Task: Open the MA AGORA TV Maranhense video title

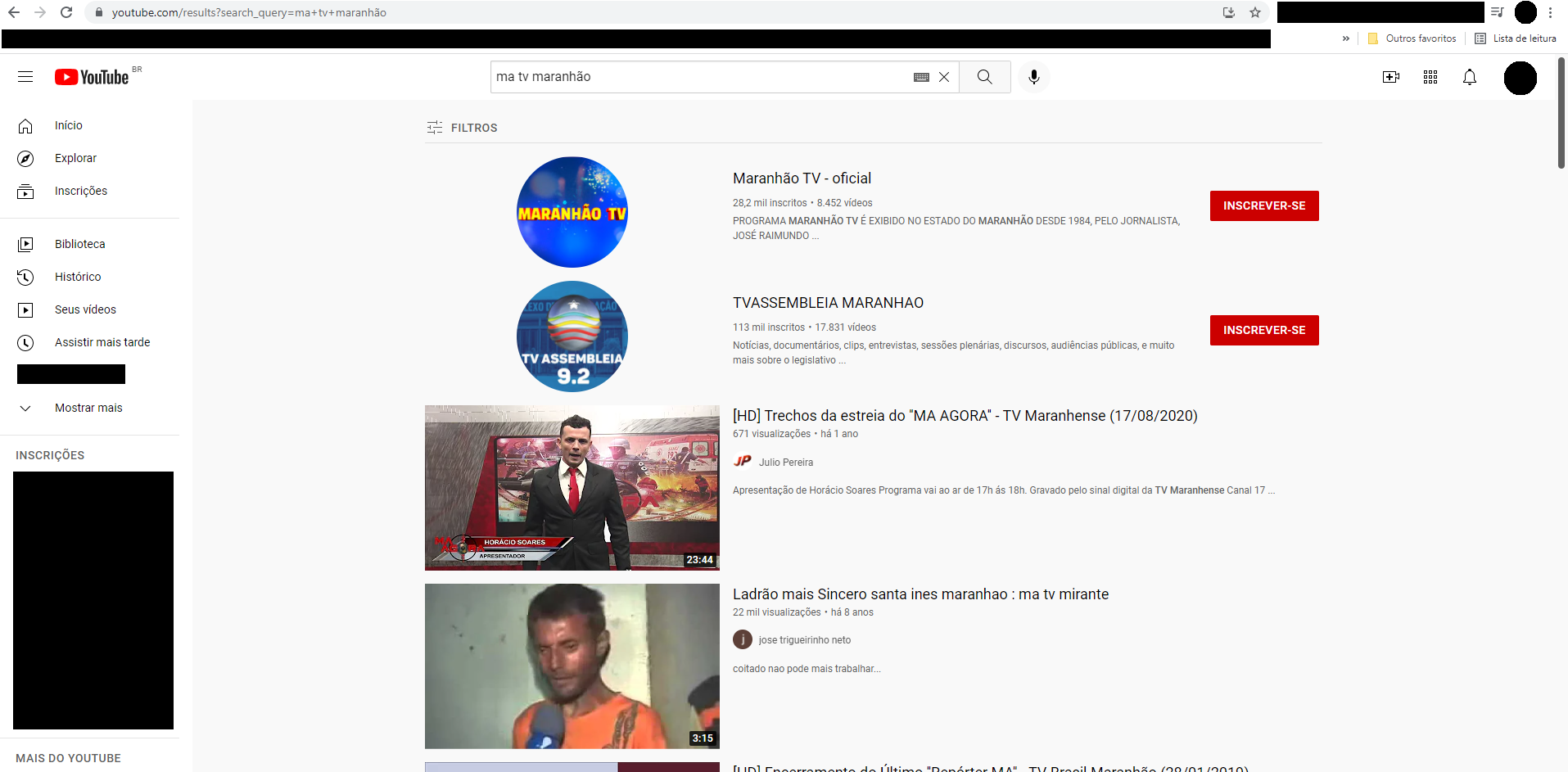Action: [x=965, y=416]
